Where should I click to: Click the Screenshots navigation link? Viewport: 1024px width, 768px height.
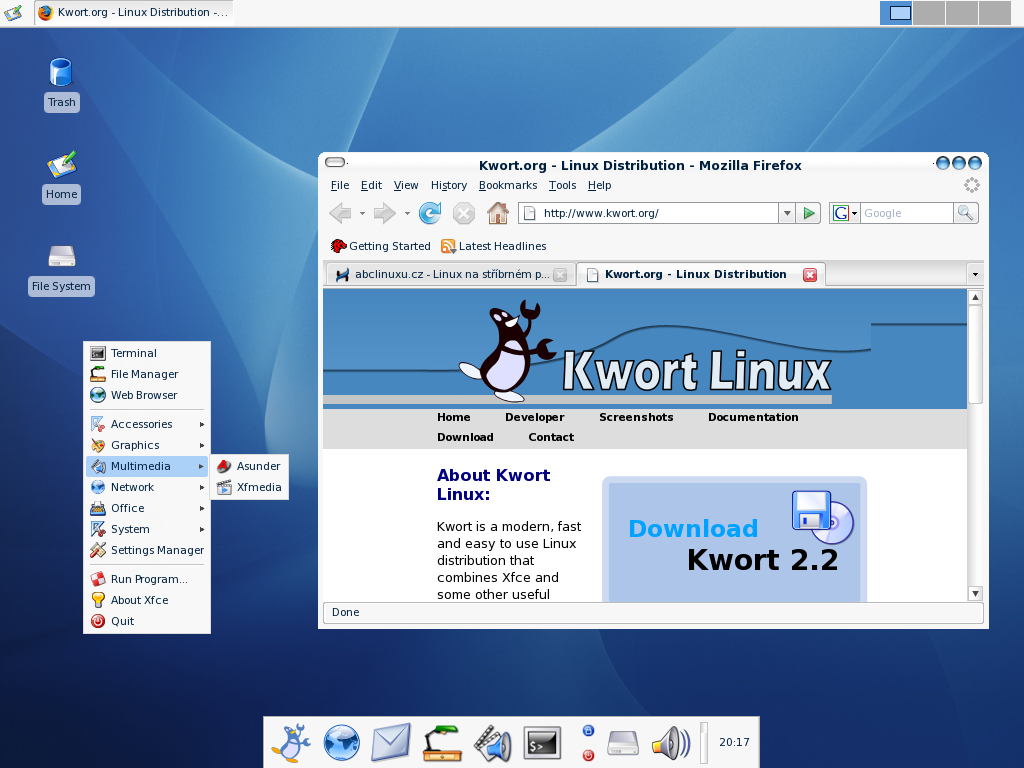[x=636, y=417]
